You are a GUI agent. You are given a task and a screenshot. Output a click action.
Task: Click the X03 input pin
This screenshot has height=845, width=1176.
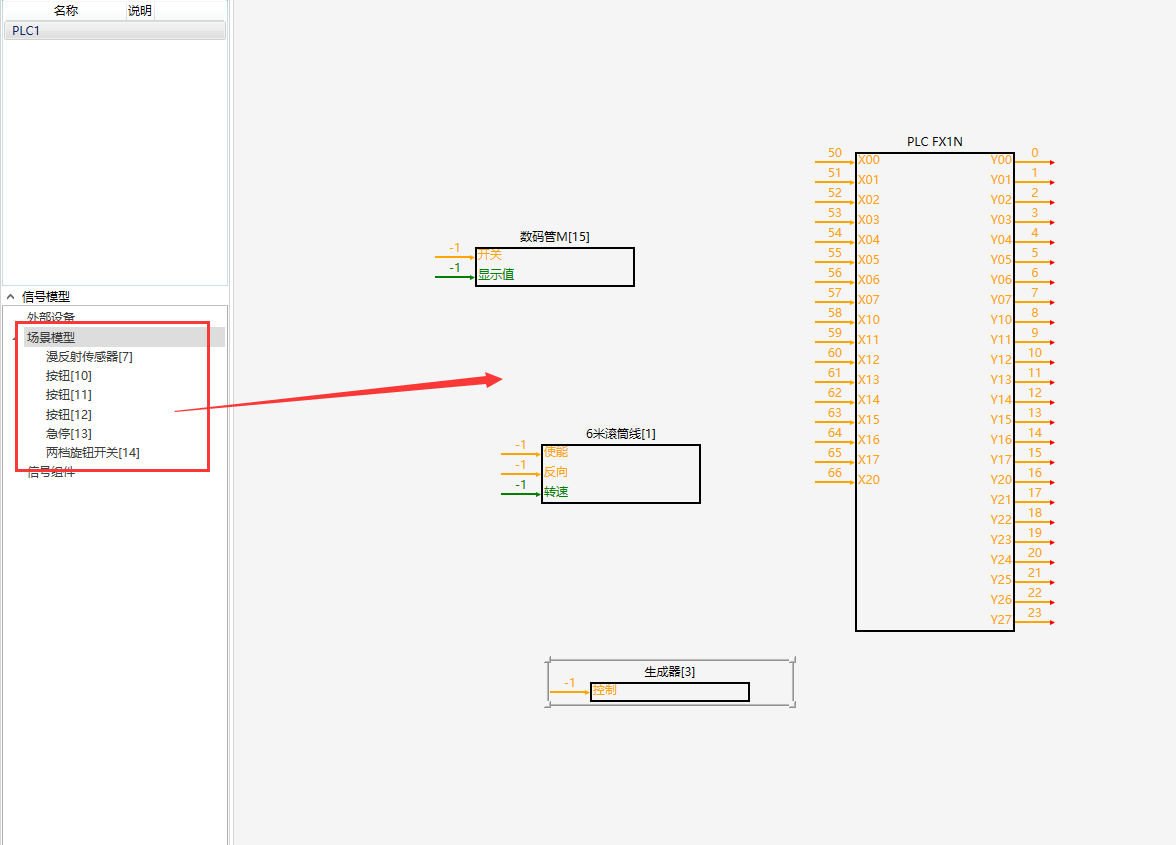tap(869, 220)
